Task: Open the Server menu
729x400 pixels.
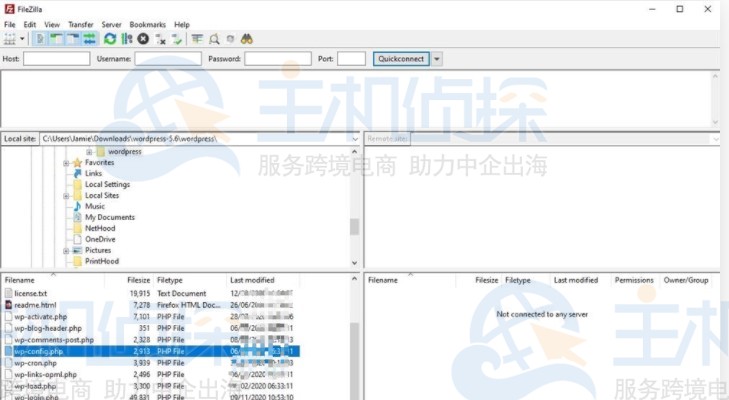Action: click(x=112, y=25)
